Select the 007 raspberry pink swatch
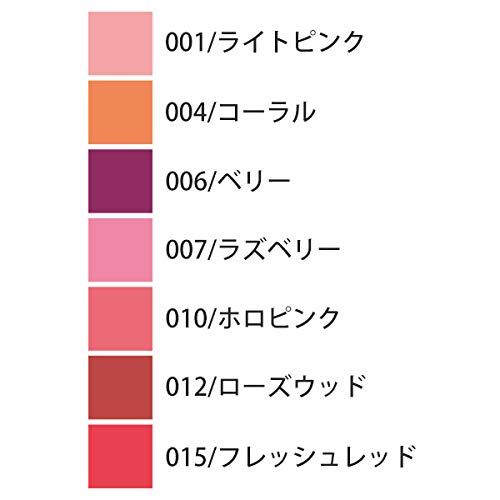Screen dimensions: 500x500 pos(120,250)
